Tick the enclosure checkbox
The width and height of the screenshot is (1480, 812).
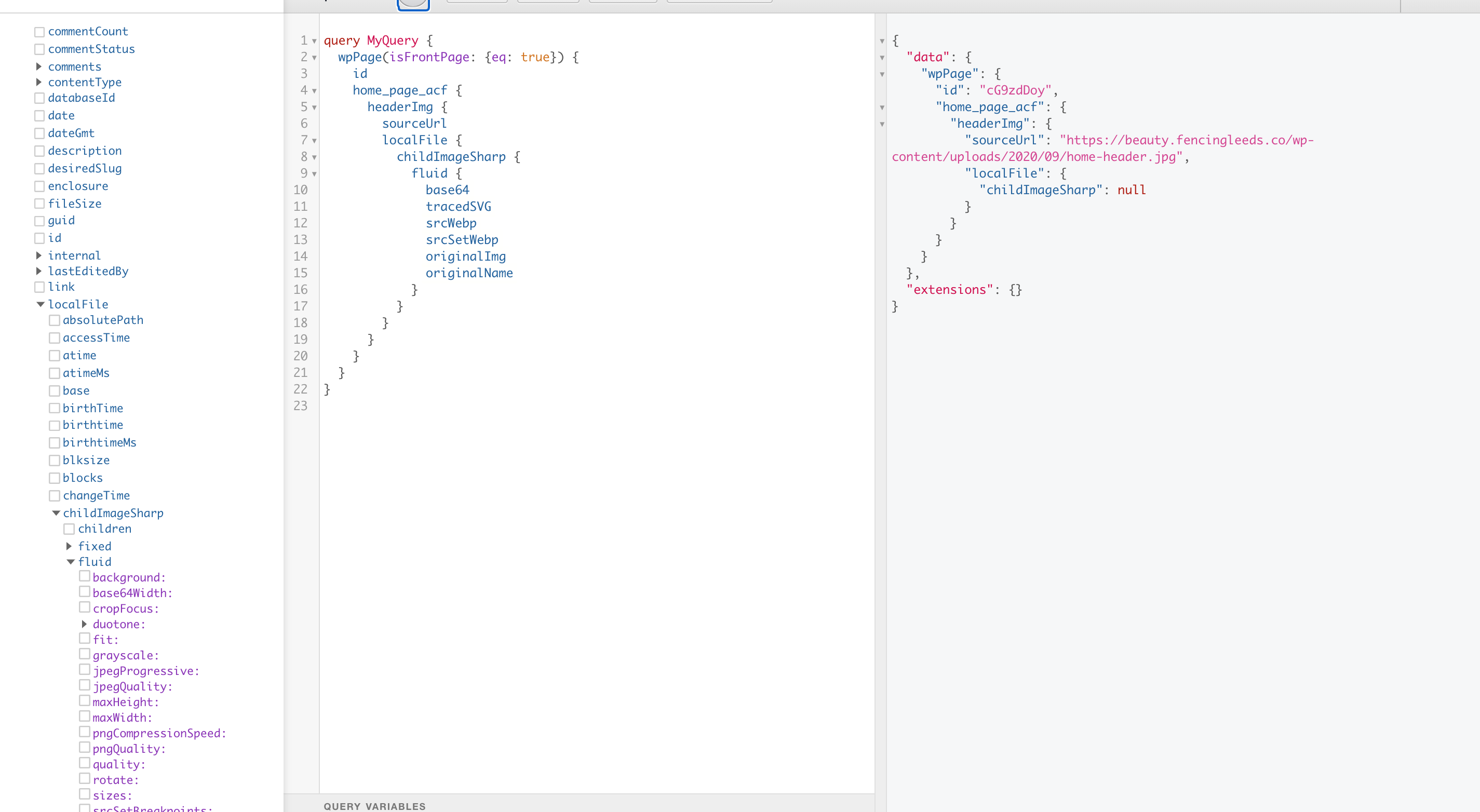coord(39,186)
